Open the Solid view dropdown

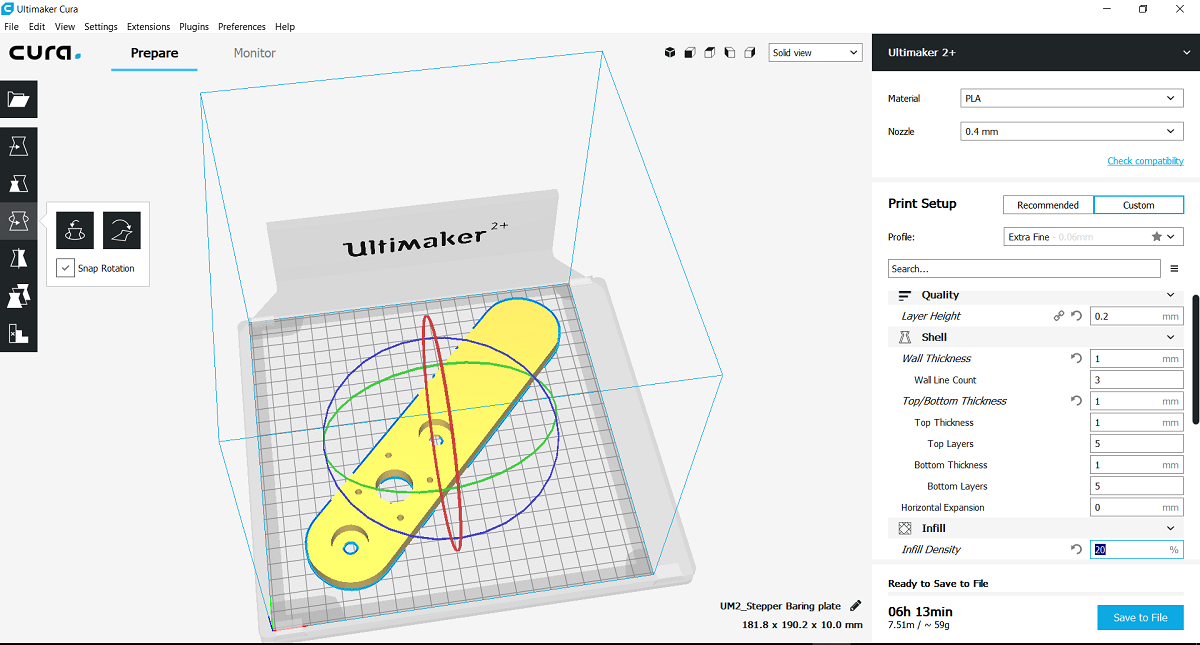coord(815,53)
